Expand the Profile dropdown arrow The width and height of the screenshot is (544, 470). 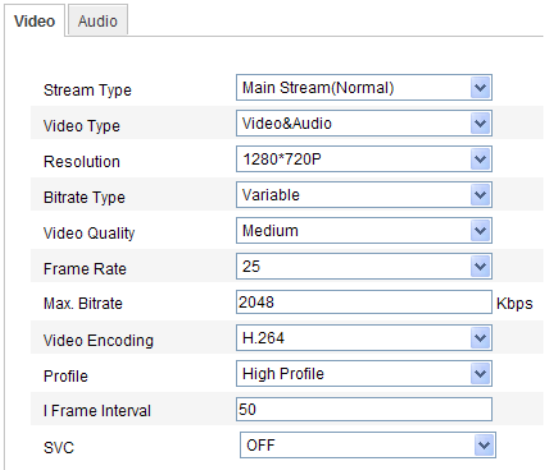pyautogui.click(x=481, y=373)
